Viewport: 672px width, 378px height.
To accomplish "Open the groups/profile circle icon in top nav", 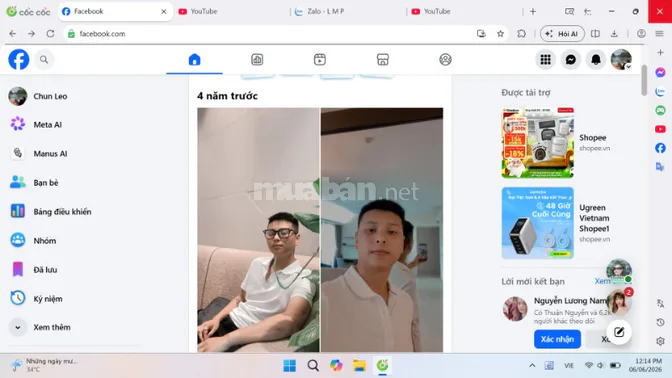I will coord(445,60).
